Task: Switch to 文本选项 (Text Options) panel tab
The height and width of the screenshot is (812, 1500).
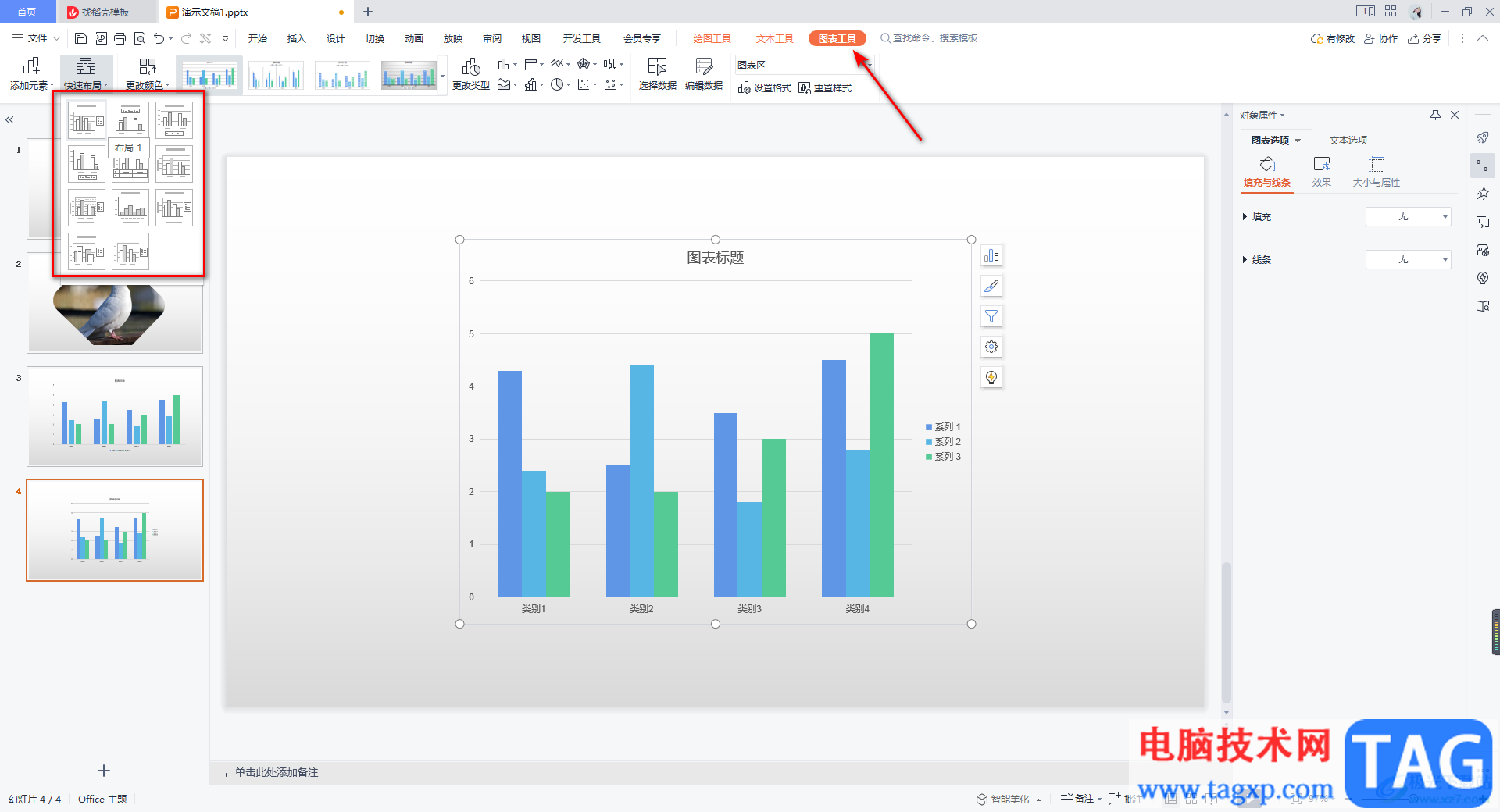Action: pyautogui.click(x=1348, y=141)
